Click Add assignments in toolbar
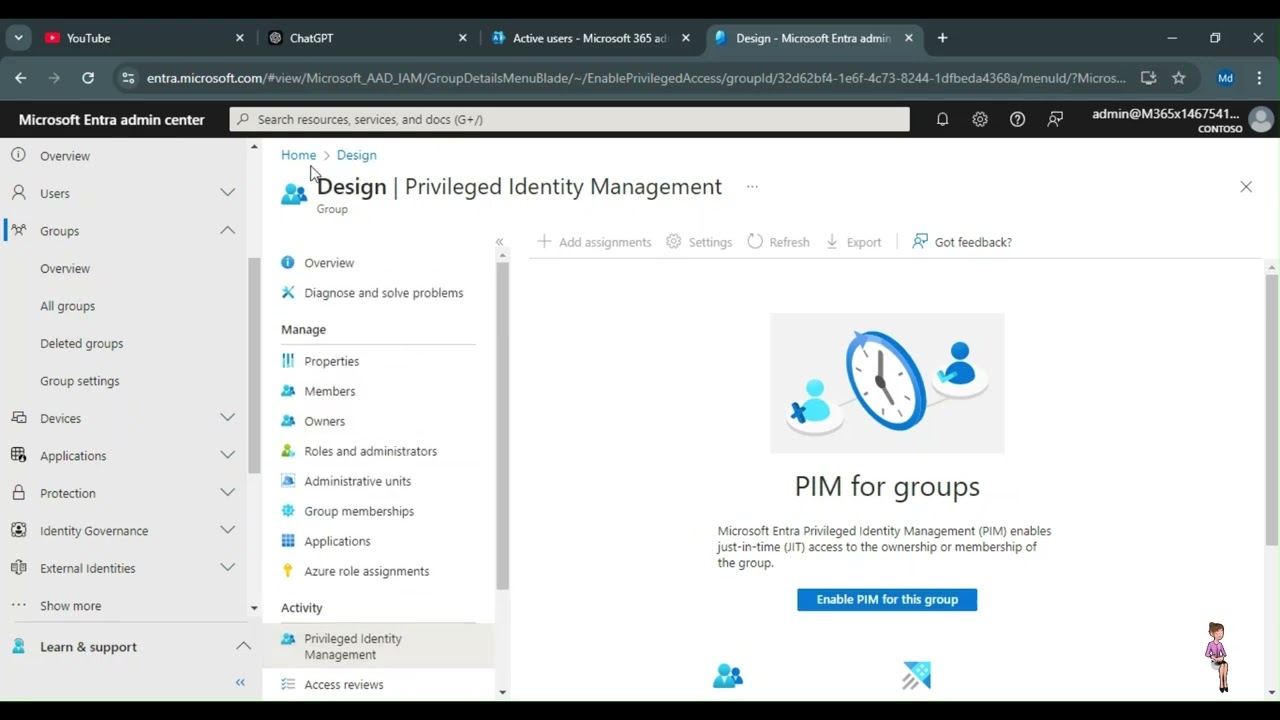 (594, 242)
